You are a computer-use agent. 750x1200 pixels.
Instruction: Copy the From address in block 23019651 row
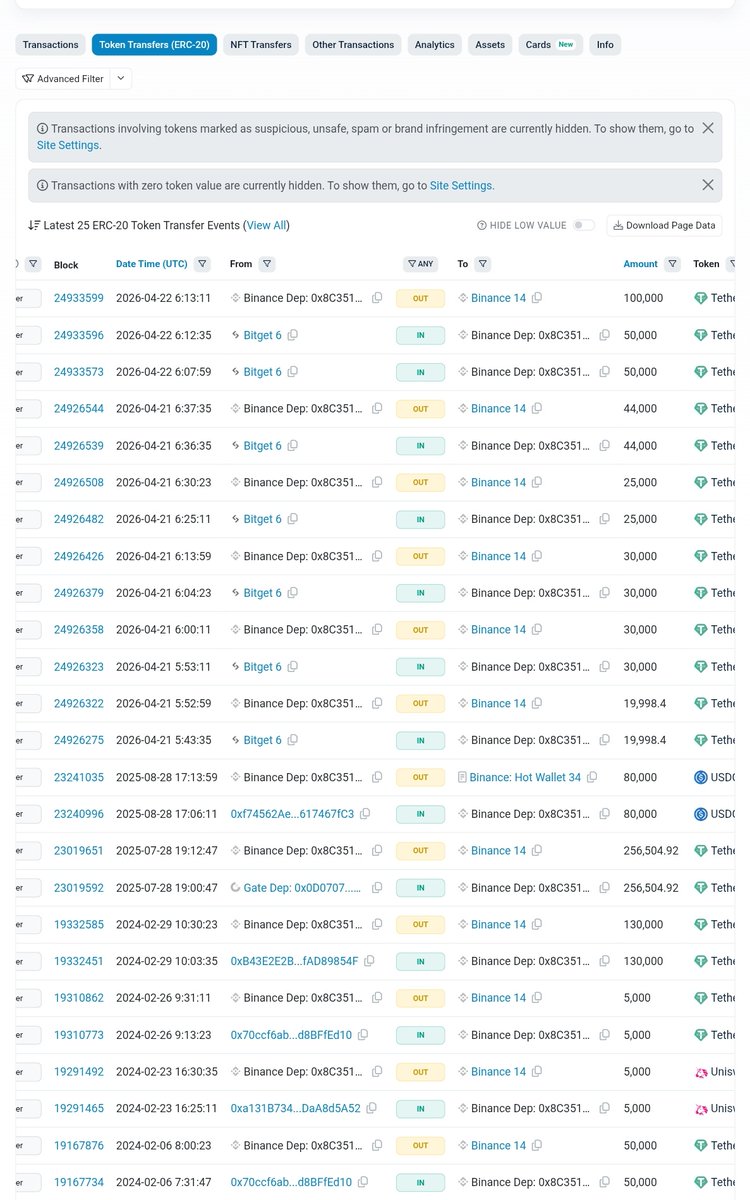(x=377, y=851)
